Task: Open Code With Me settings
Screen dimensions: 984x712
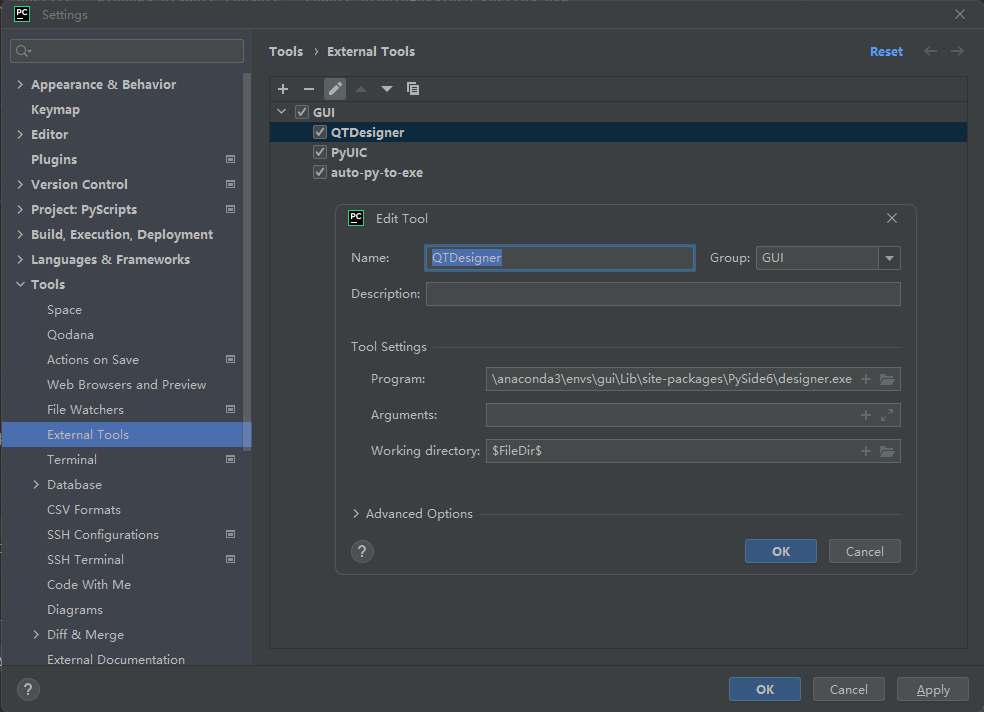Action: point(89,585)
